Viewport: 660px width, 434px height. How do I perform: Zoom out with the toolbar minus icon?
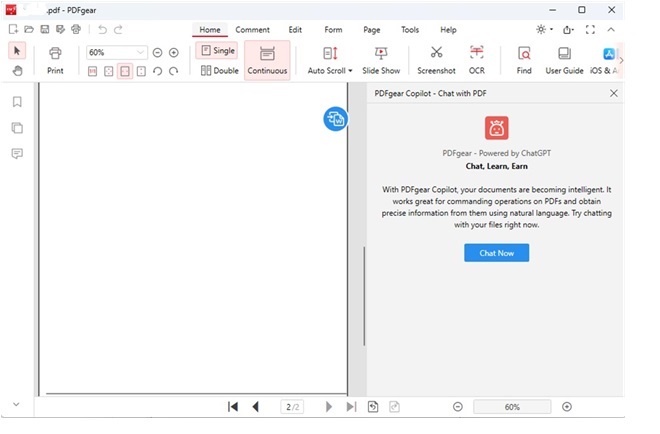point(157,52)
